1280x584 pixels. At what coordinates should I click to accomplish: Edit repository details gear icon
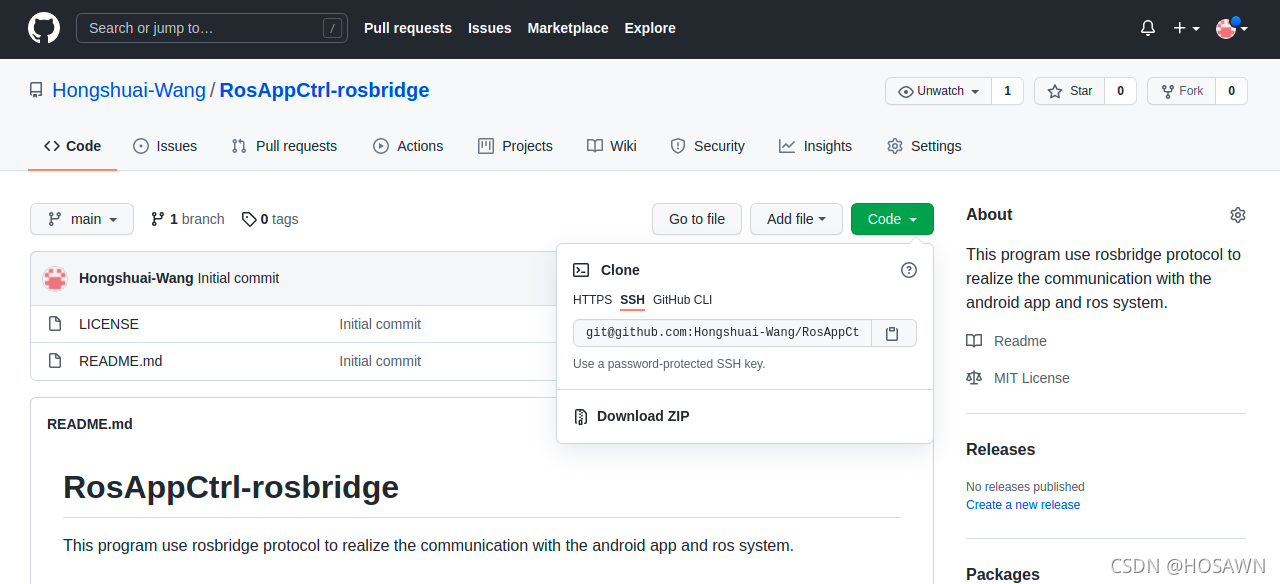[x=1238, y=215]
